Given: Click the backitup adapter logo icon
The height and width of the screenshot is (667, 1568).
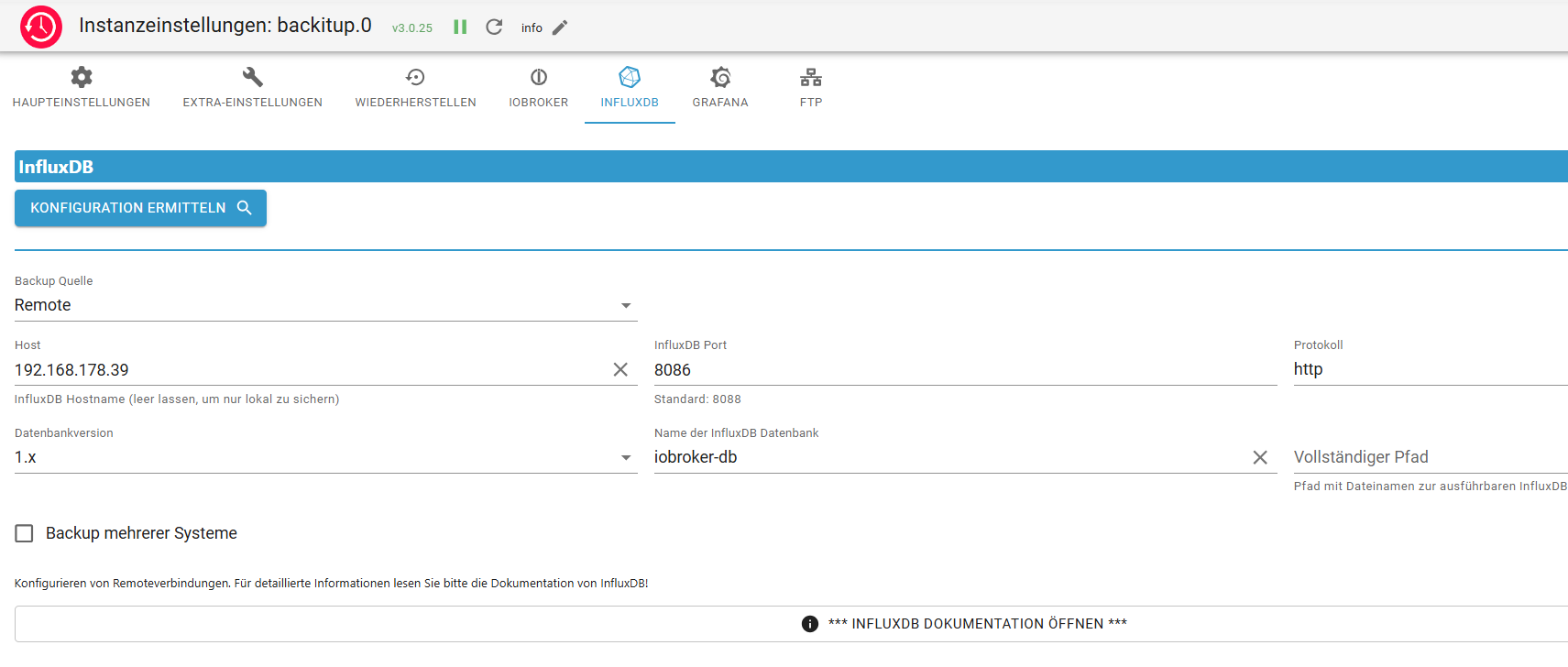Looking at the screenshot, I should click(41, 27).
